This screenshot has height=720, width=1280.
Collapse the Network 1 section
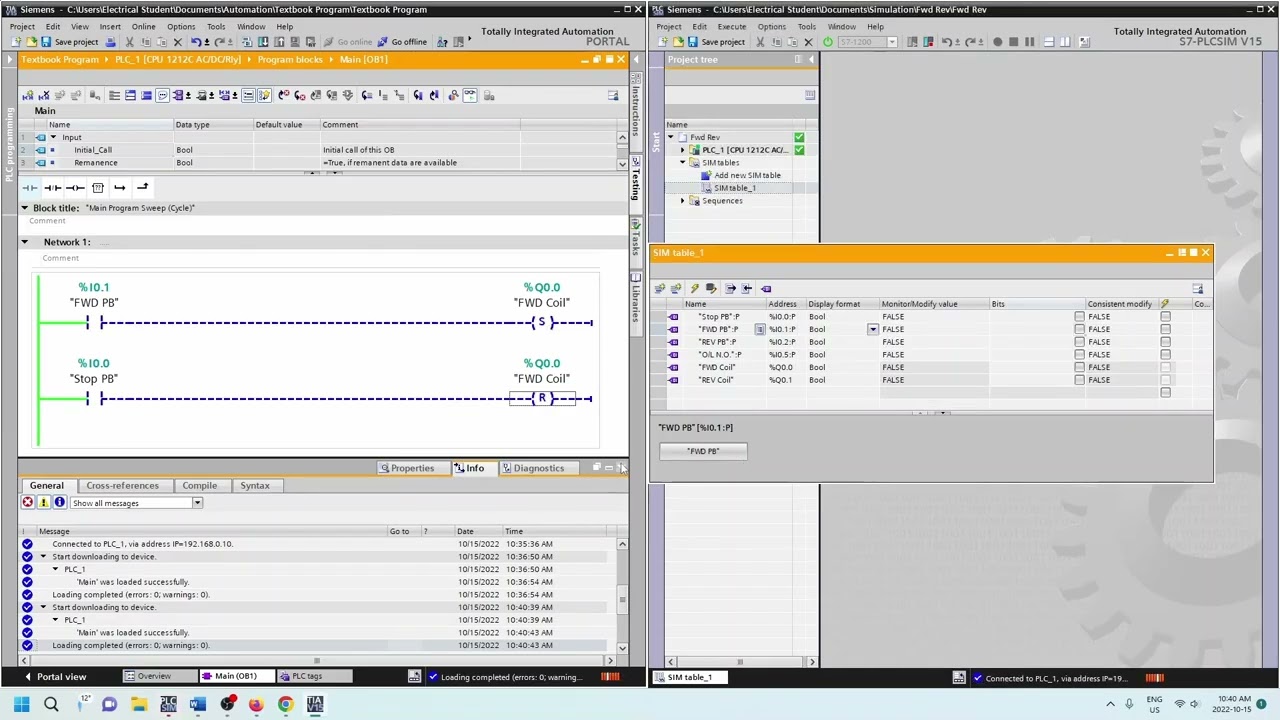[x=25, y=242]
